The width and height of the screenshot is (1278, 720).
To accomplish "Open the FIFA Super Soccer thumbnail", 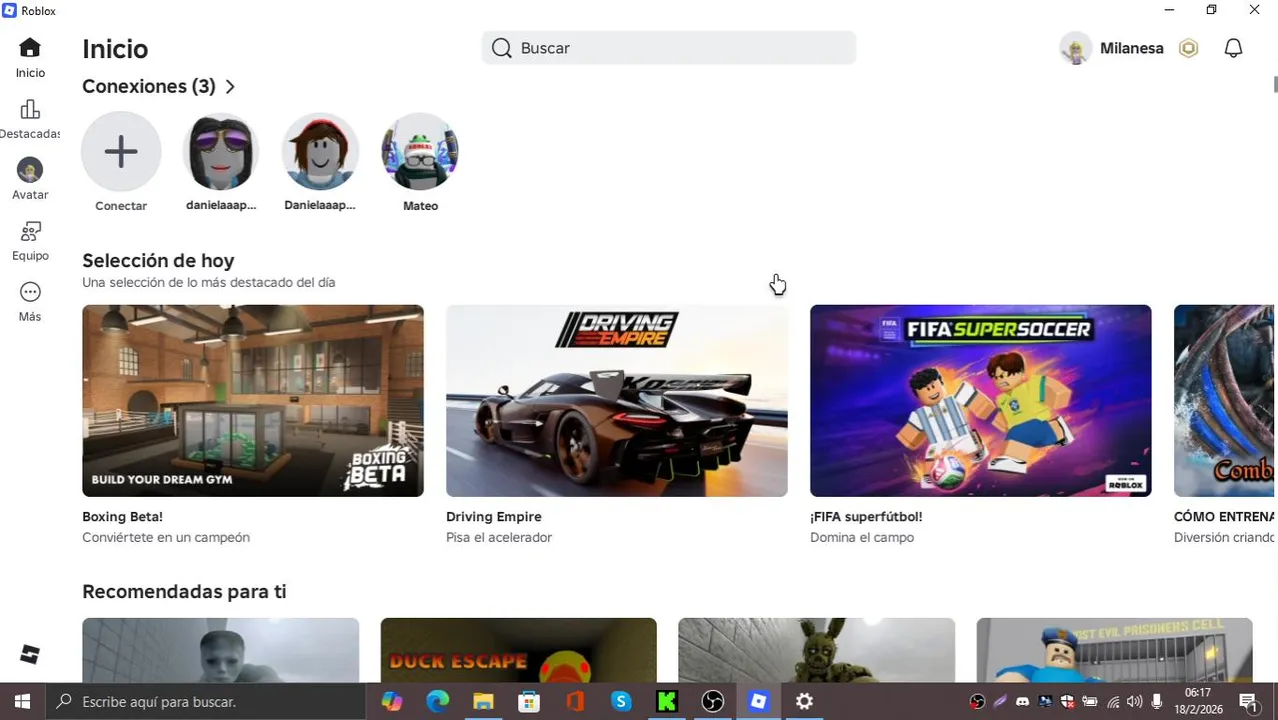I will point(981,400).
